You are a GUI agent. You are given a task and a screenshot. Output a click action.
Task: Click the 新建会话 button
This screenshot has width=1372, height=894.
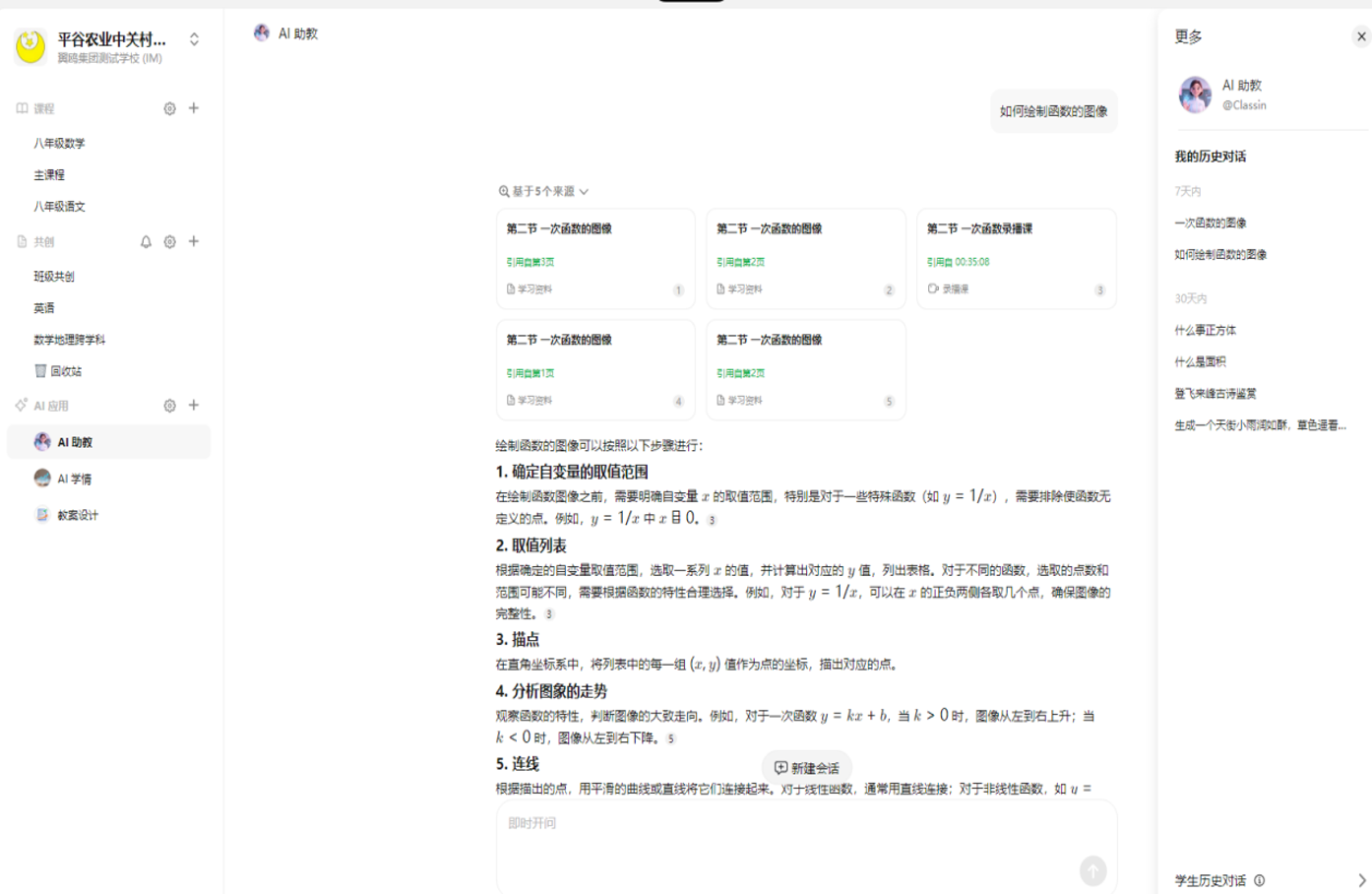(x=806, y=768)
